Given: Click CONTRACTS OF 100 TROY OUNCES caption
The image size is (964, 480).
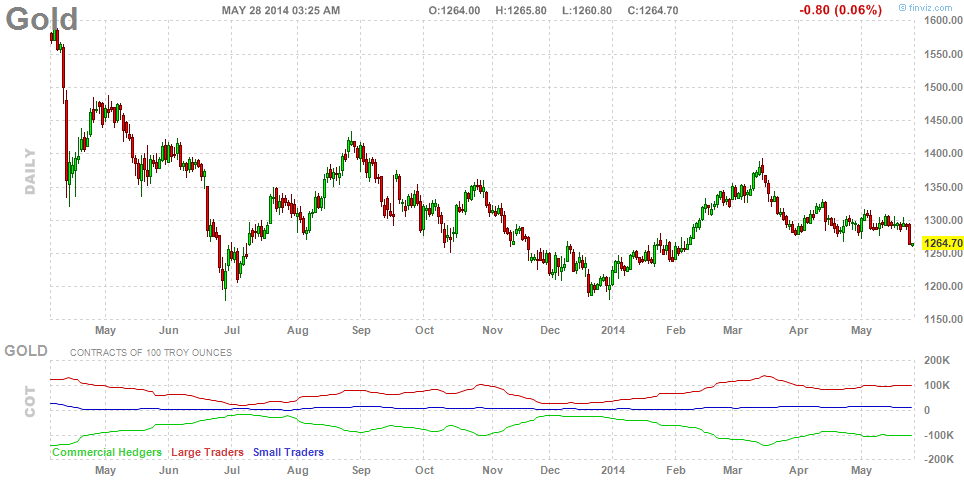Looking at the screenshot, I should (x=151, y=353).
